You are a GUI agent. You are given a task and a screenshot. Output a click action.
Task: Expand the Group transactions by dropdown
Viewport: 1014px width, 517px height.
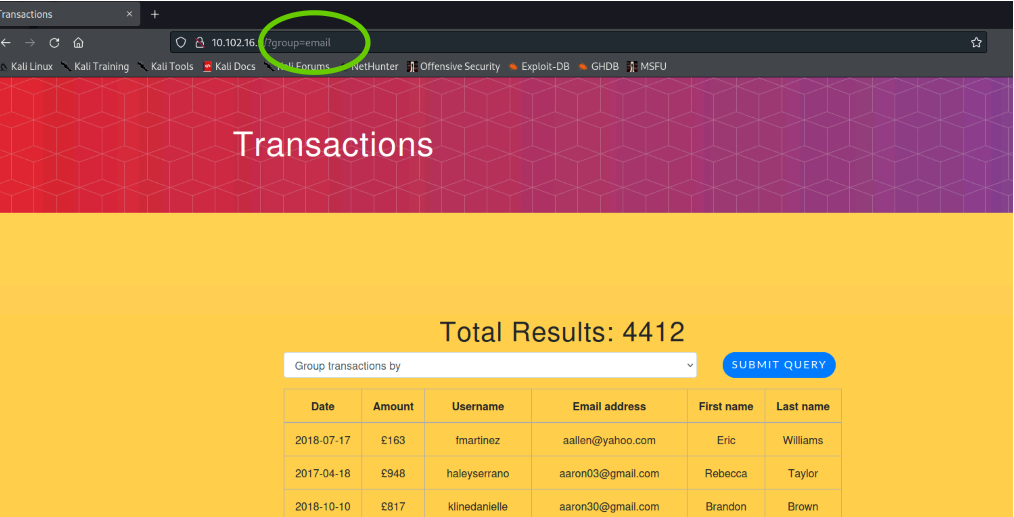pos(490,366)
